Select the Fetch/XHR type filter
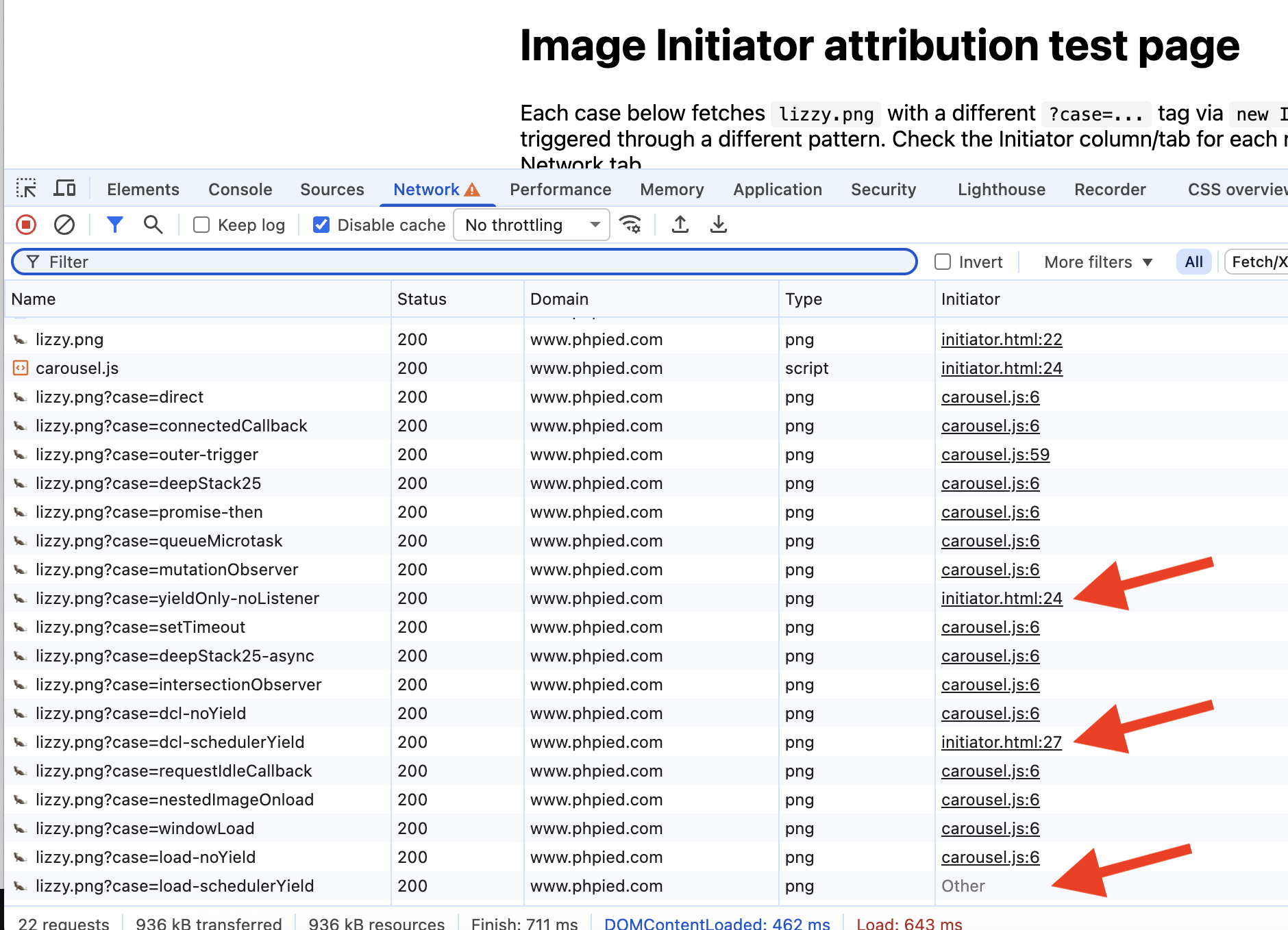Viewport: 1288px width, 930px height. pyautogui.click(x=1258, y=262)
